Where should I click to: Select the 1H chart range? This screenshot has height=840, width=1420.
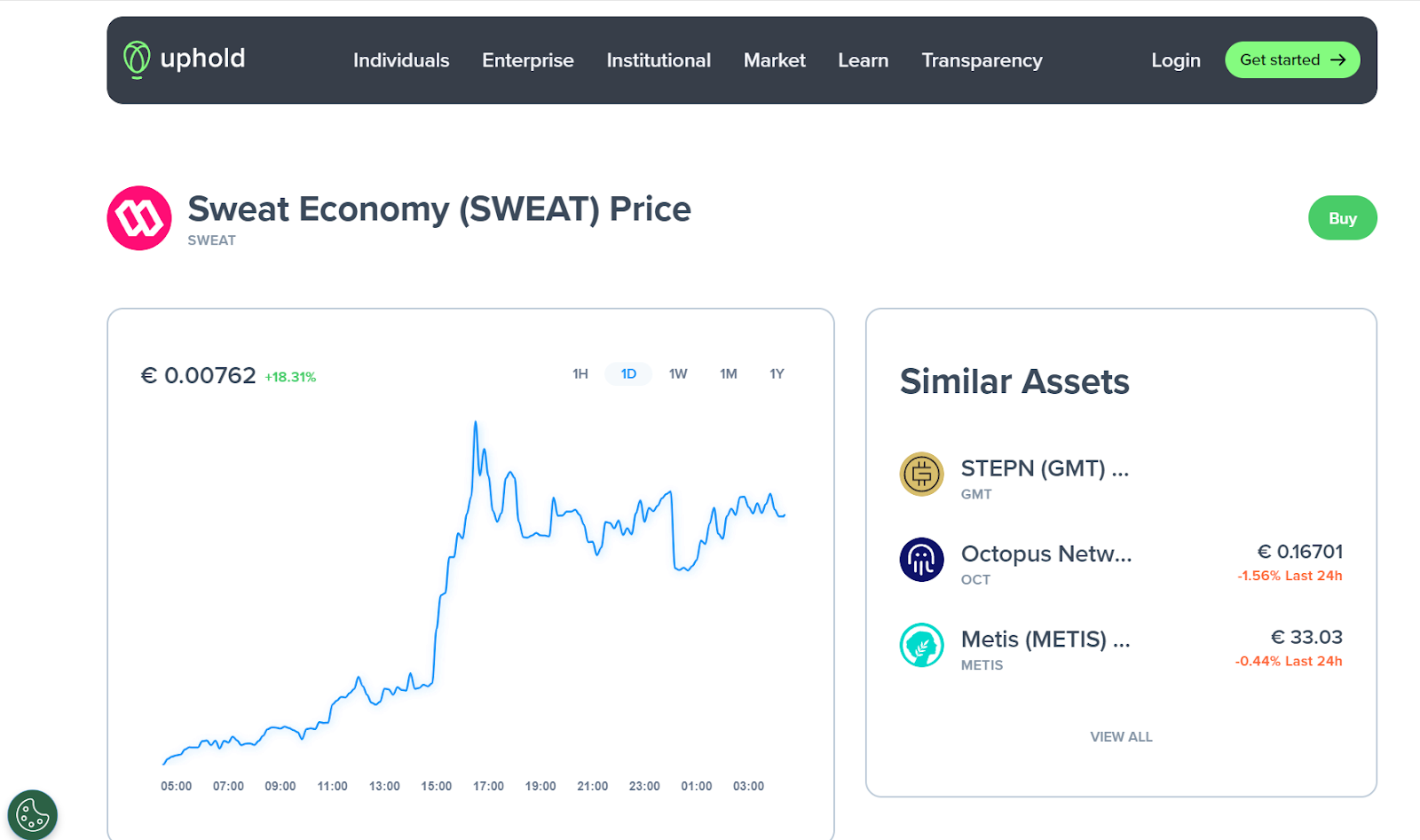click(x=580, y=374)
